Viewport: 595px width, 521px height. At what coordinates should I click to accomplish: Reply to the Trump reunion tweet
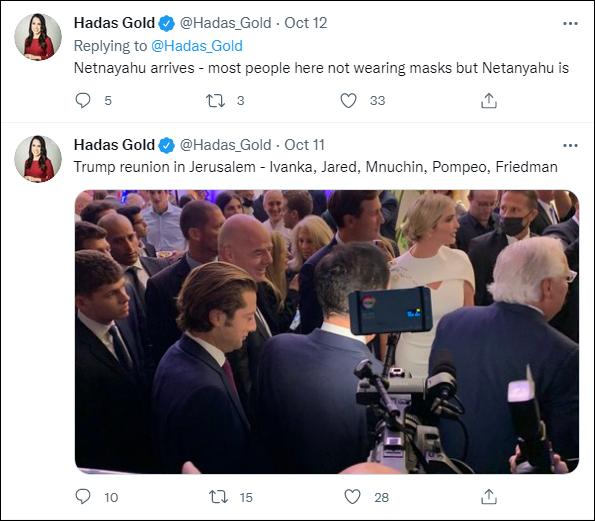coord(83,497)
